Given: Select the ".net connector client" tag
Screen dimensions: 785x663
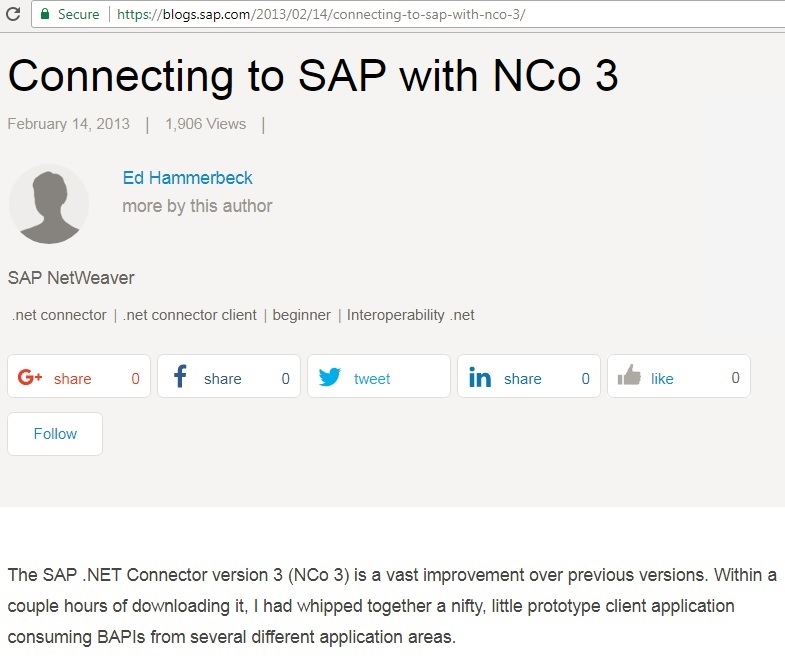Looking at the screenshot, I should [x=190, y=315].
